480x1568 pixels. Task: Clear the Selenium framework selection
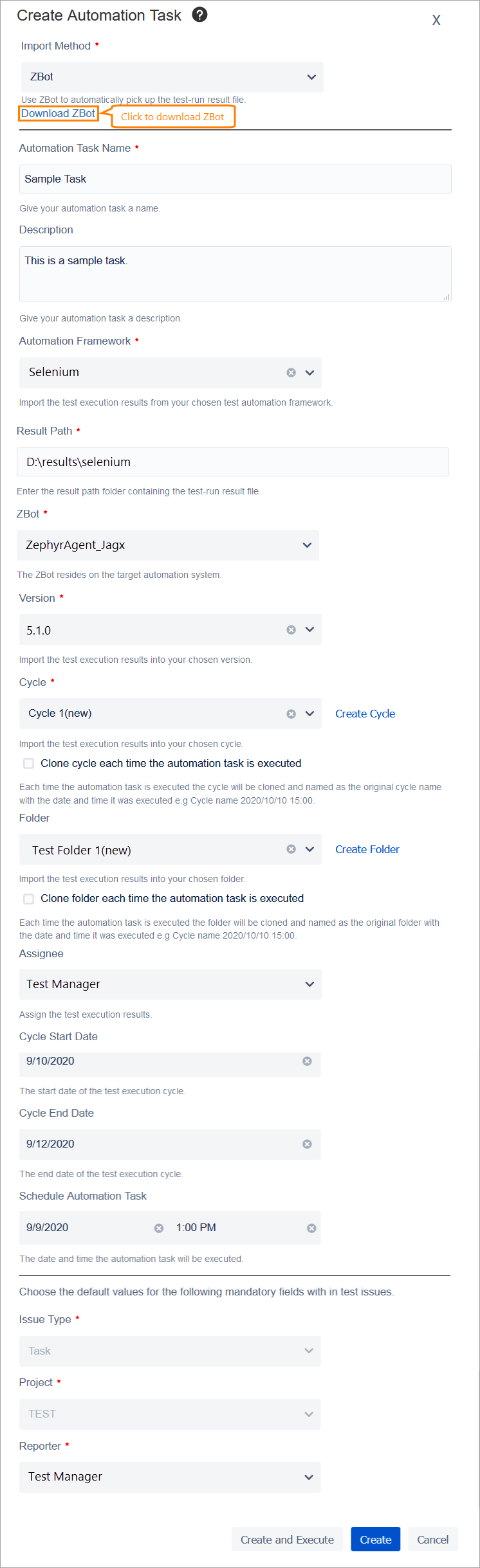click(291, 372)
